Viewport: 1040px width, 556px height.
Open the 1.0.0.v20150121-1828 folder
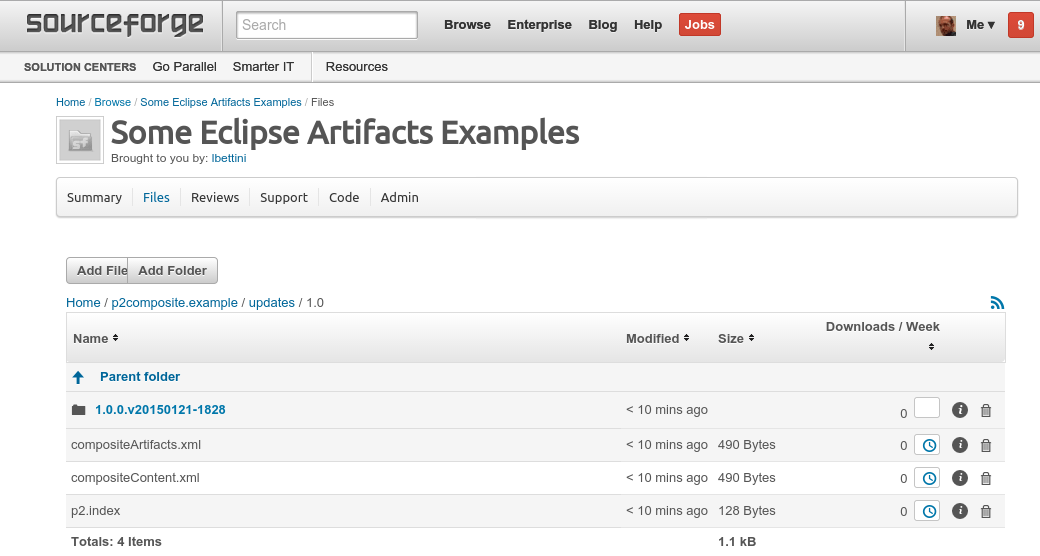click(x=160, y=410)
